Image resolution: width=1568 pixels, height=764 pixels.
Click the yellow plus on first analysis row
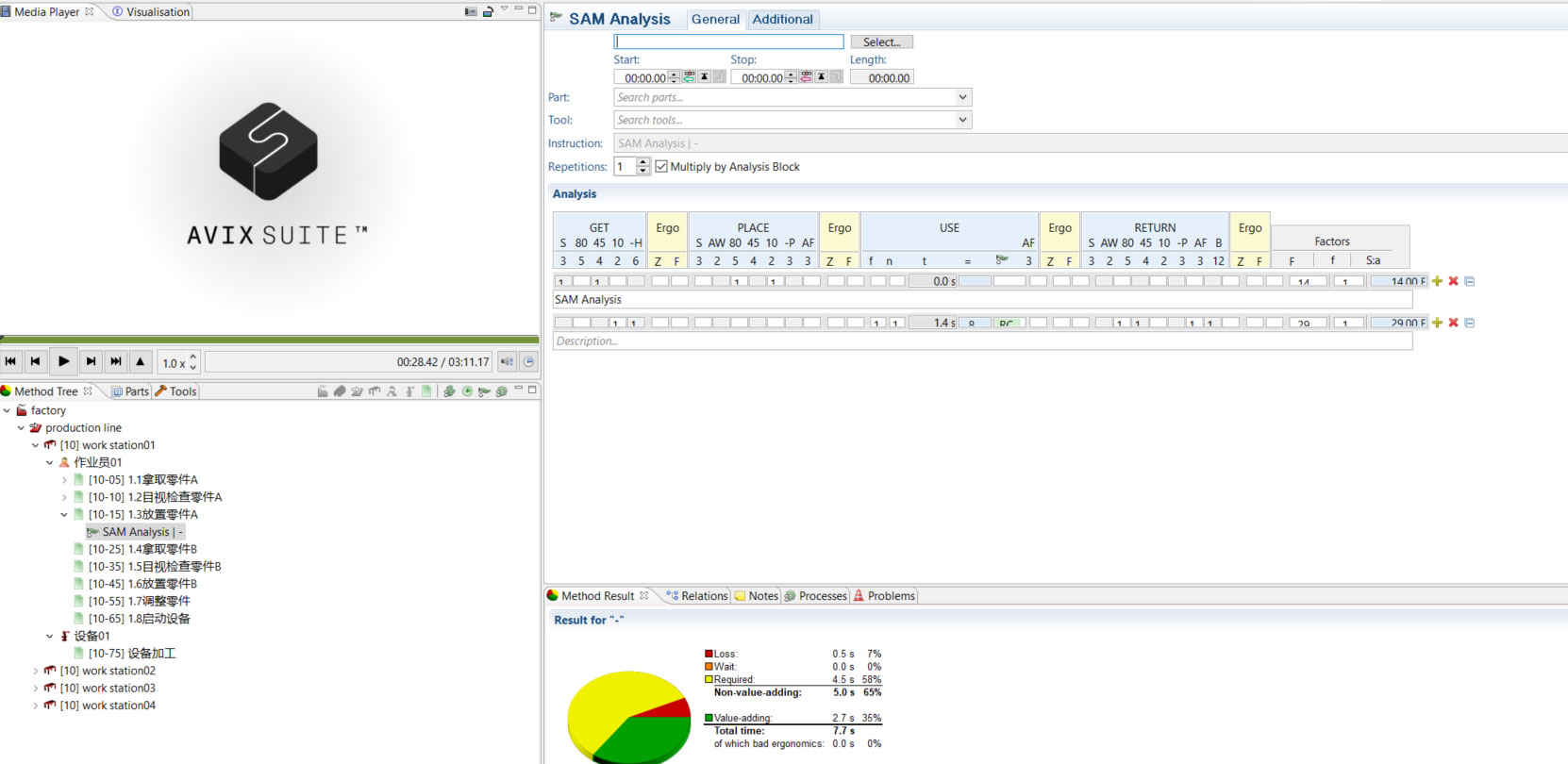click(x=1437, y=281)
